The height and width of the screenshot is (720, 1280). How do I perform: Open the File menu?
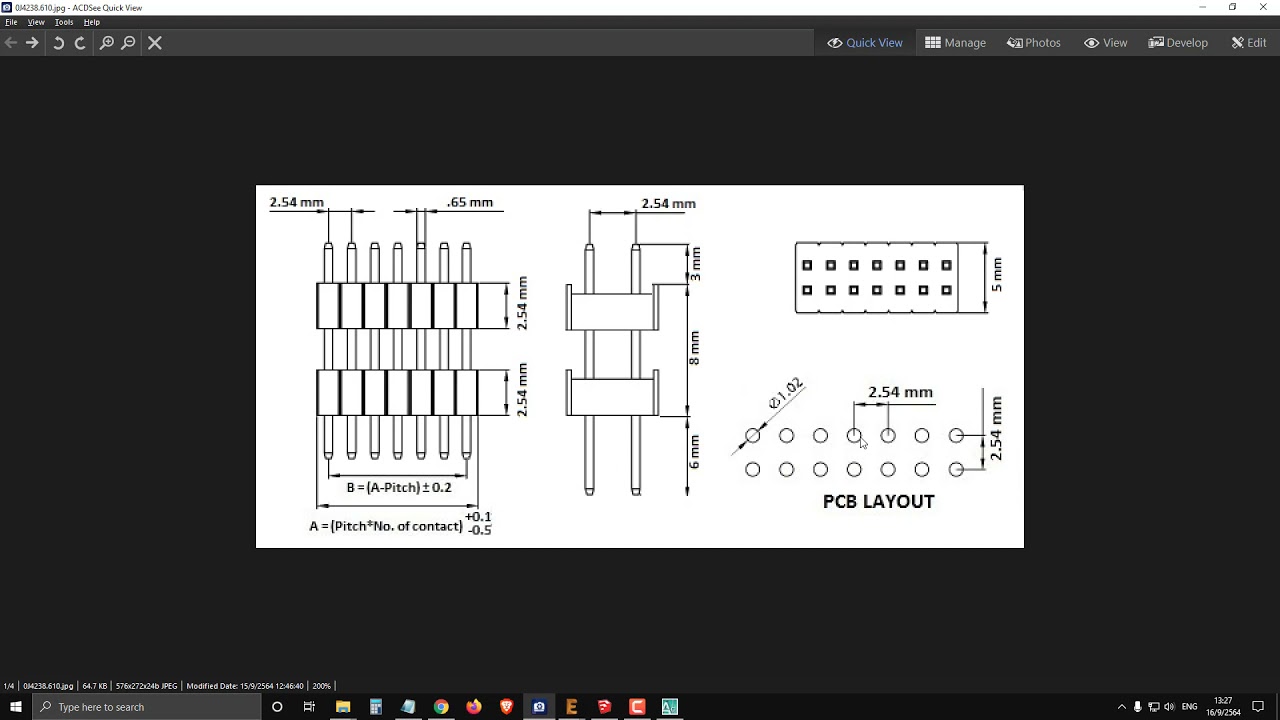coord(11,22)
